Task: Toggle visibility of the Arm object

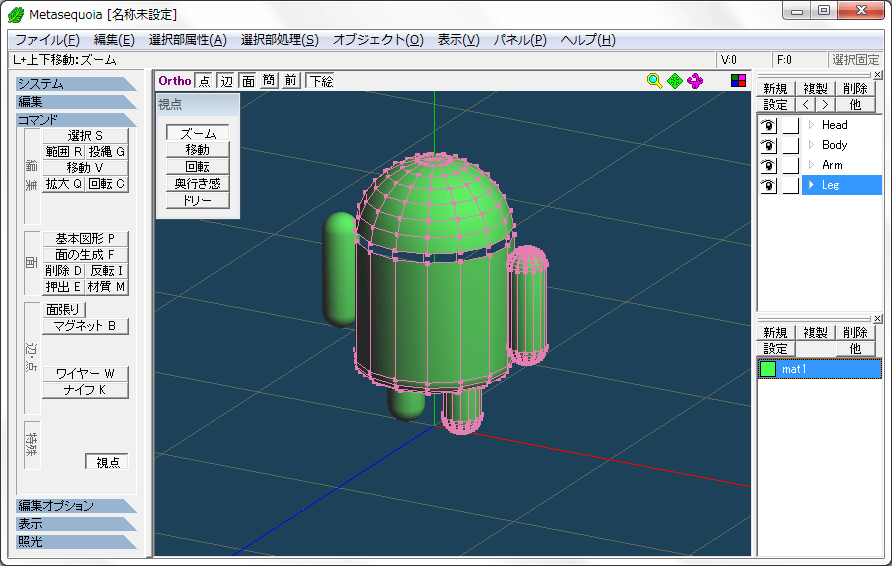Action: point(769,165)
